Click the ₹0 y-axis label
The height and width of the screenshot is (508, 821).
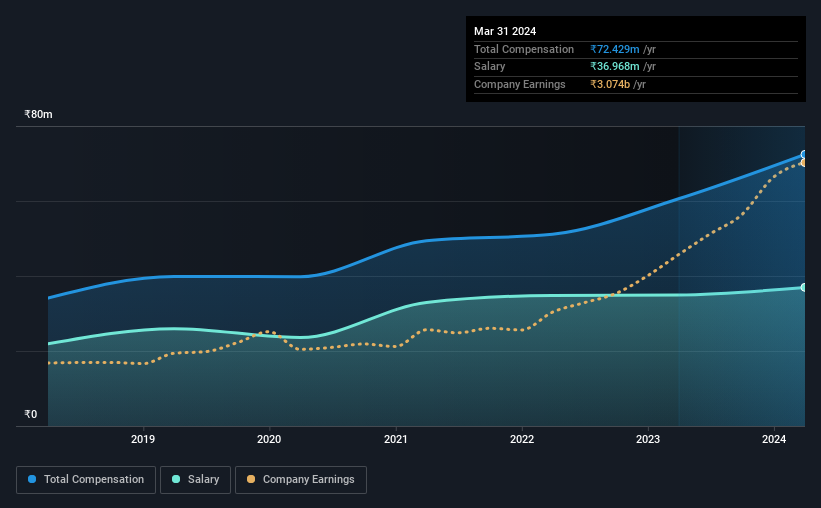[x=31, y=414]
